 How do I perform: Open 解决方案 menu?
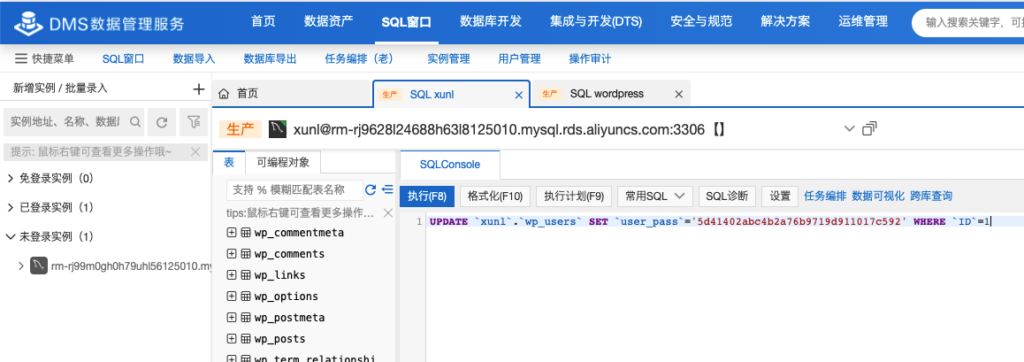pos(785,21)
